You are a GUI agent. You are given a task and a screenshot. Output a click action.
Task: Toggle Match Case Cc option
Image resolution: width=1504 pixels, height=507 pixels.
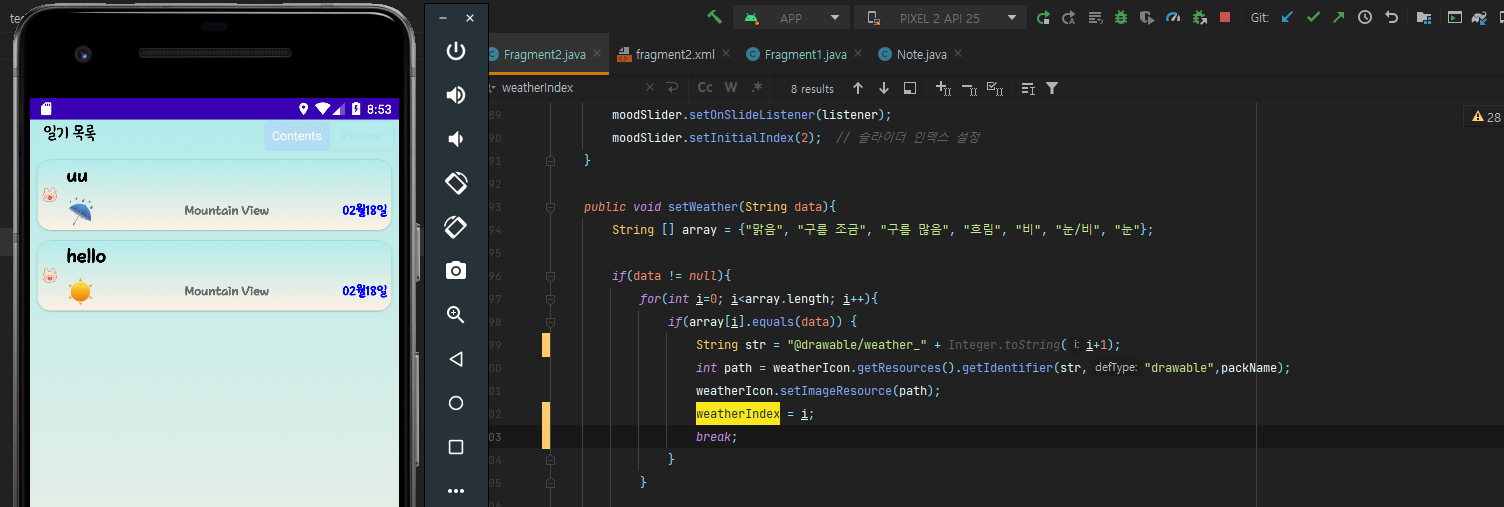tap(705, 88)
